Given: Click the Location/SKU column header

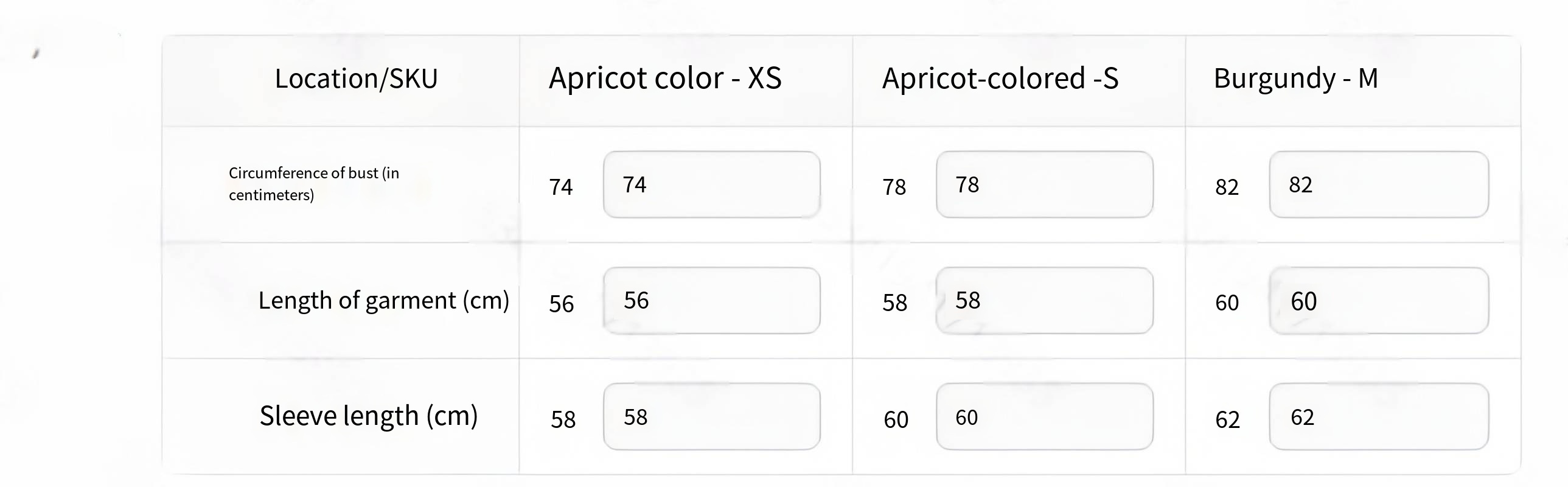Looking at the screenshot, I should point(356,79).
